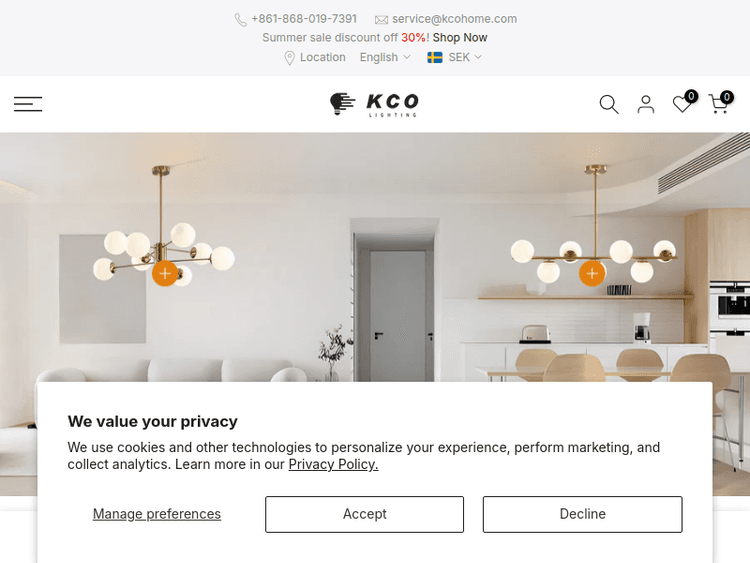Open Manage preferences for cookies
This screenshot has width=750, height=563.
(x=157, y=514)
